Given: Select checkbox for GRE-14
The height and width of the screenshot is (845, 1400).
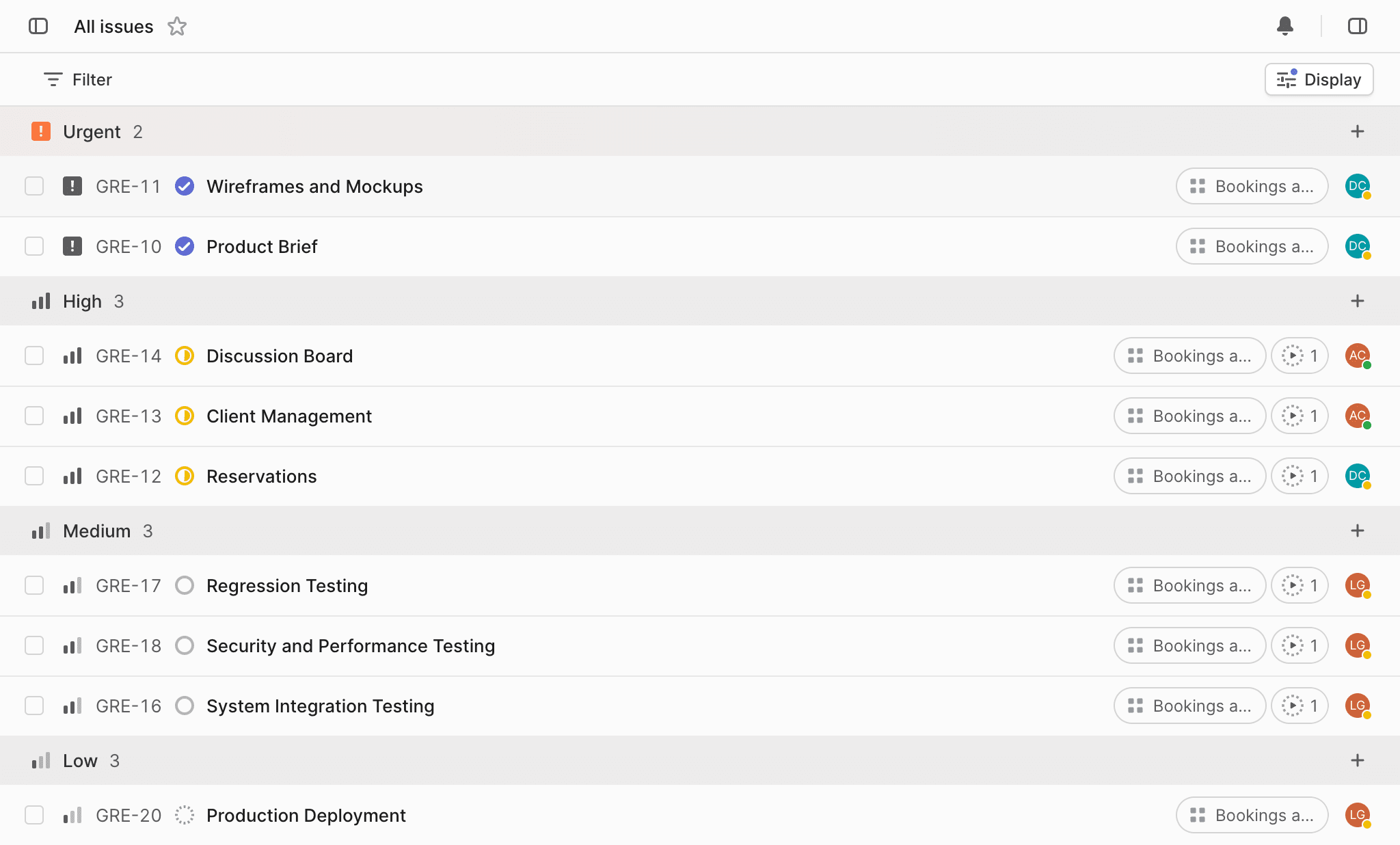Looking at the screenshot, I should [34, 356].
